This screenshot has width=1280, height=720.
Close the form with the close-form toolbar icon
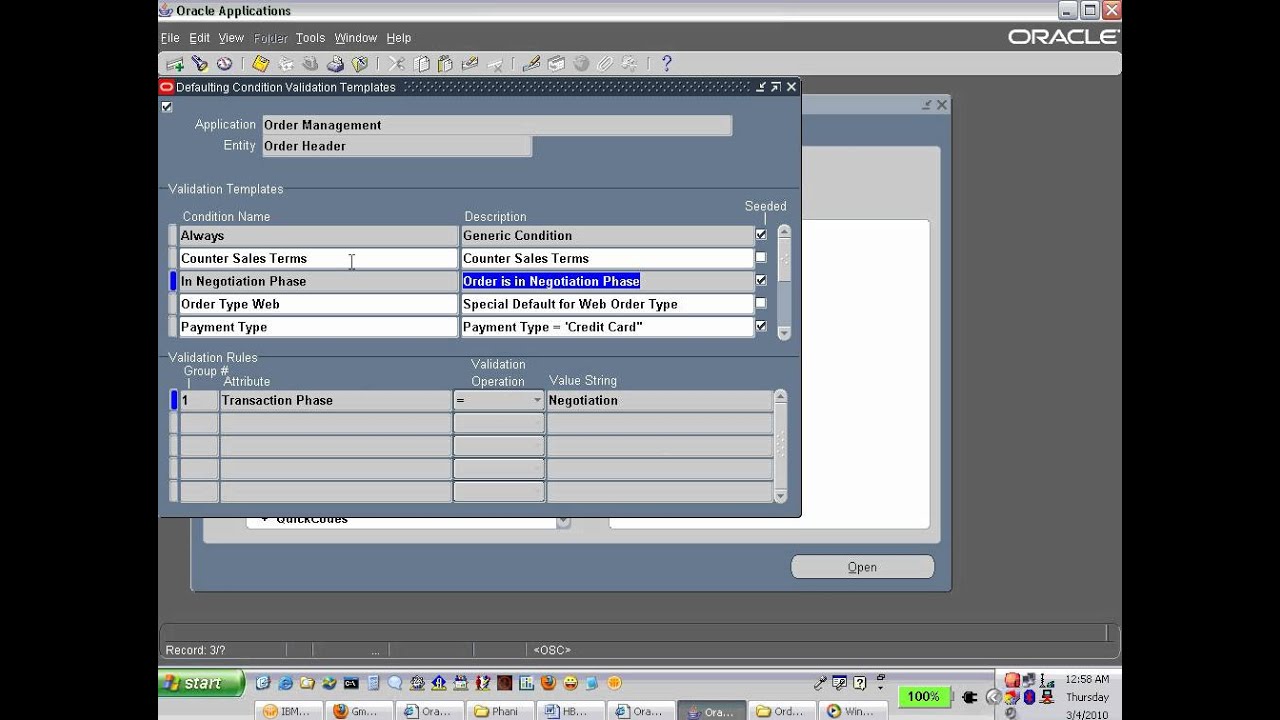(359, 63)
